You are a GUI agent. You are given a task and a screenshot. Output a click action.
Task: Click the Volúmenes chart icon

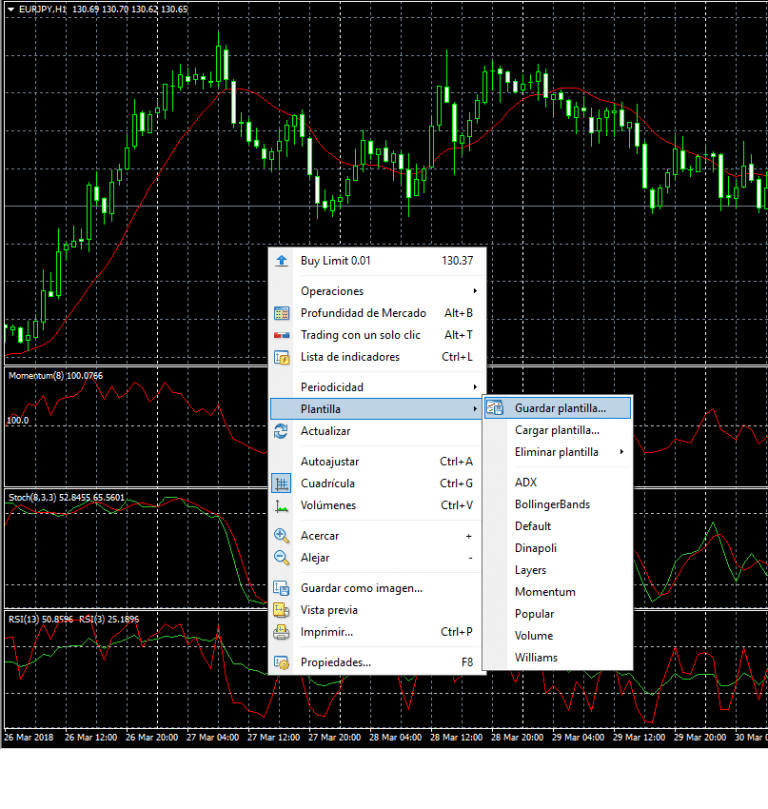click(x=282, y=506)
